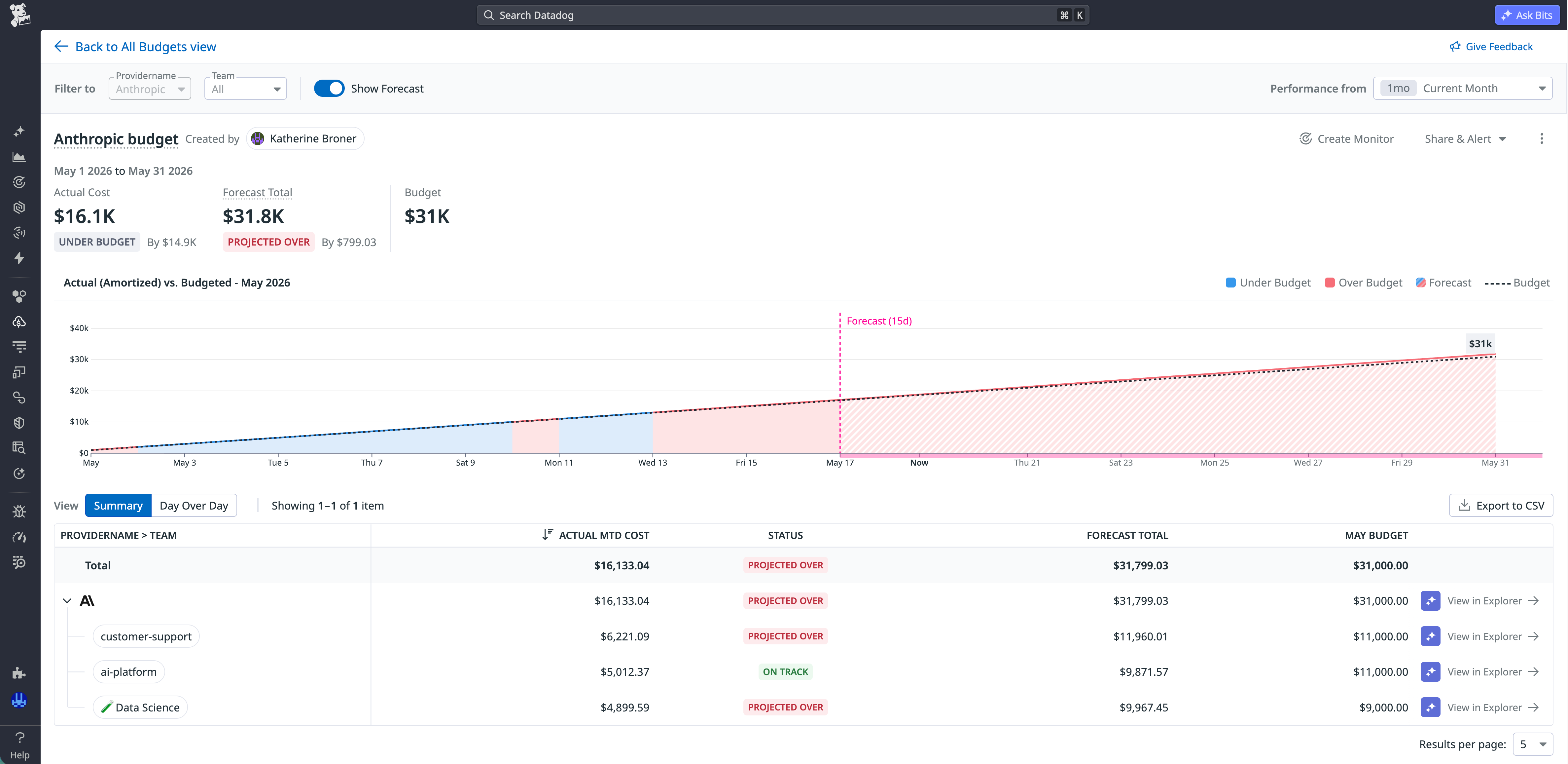The width and height of the screenshot is (1568, 764).
Task: View ai-platform row in Explorer
Action: click(x=1494, y=672)
